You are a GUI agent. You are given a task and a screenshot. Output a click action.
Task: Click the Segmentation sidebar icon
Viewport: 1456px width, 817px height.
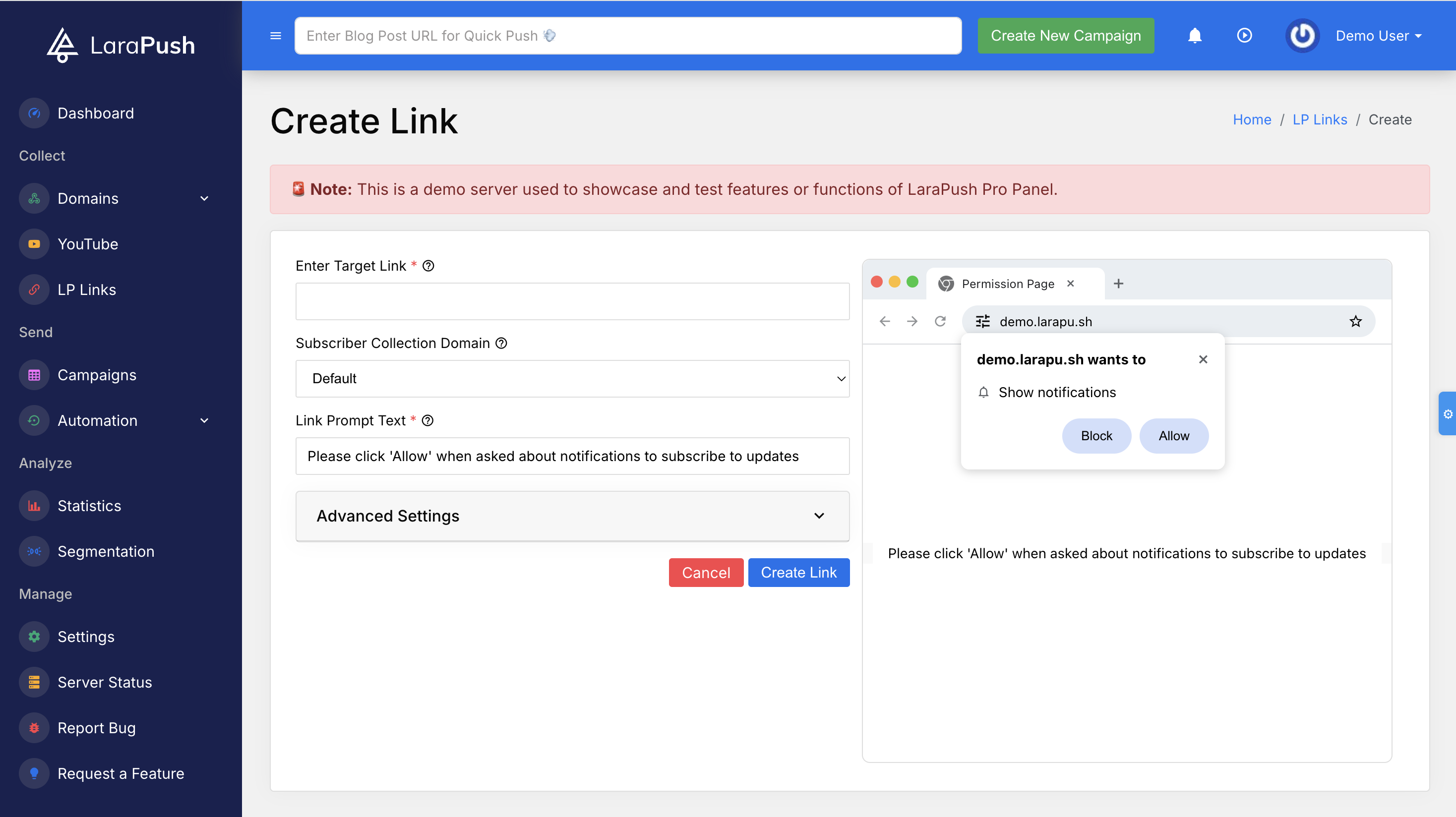(34, 551)
